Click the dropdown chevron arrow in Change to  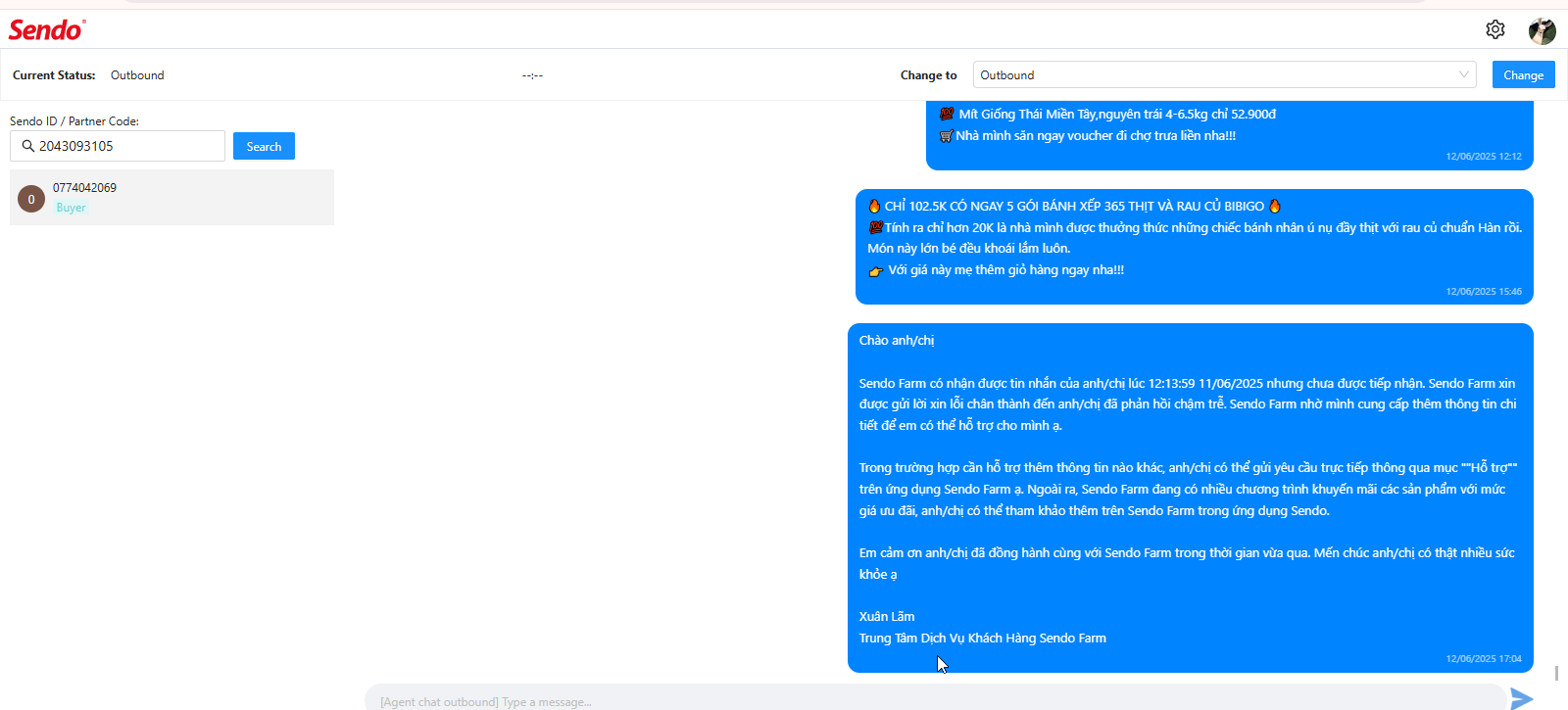(1463, 74)
